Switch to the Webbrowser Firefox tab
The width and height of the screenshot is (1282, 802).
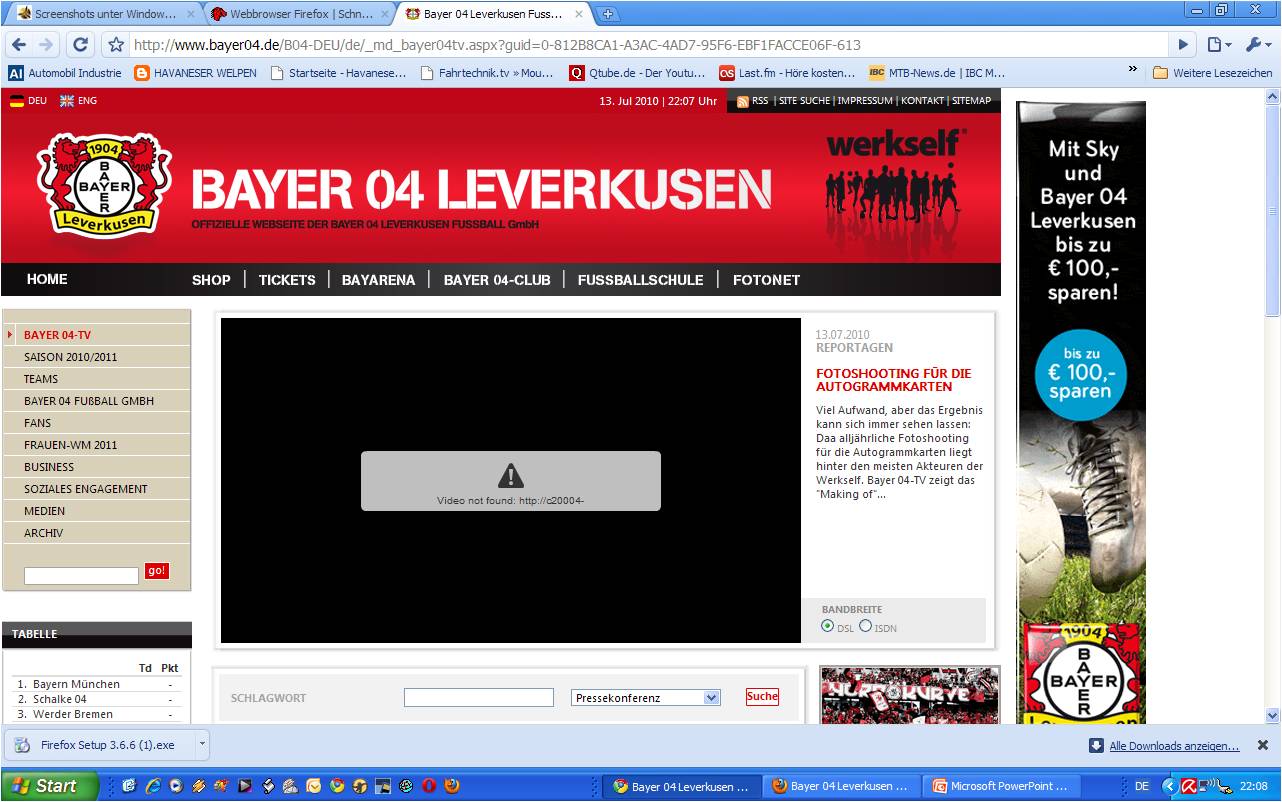point(300,14)
